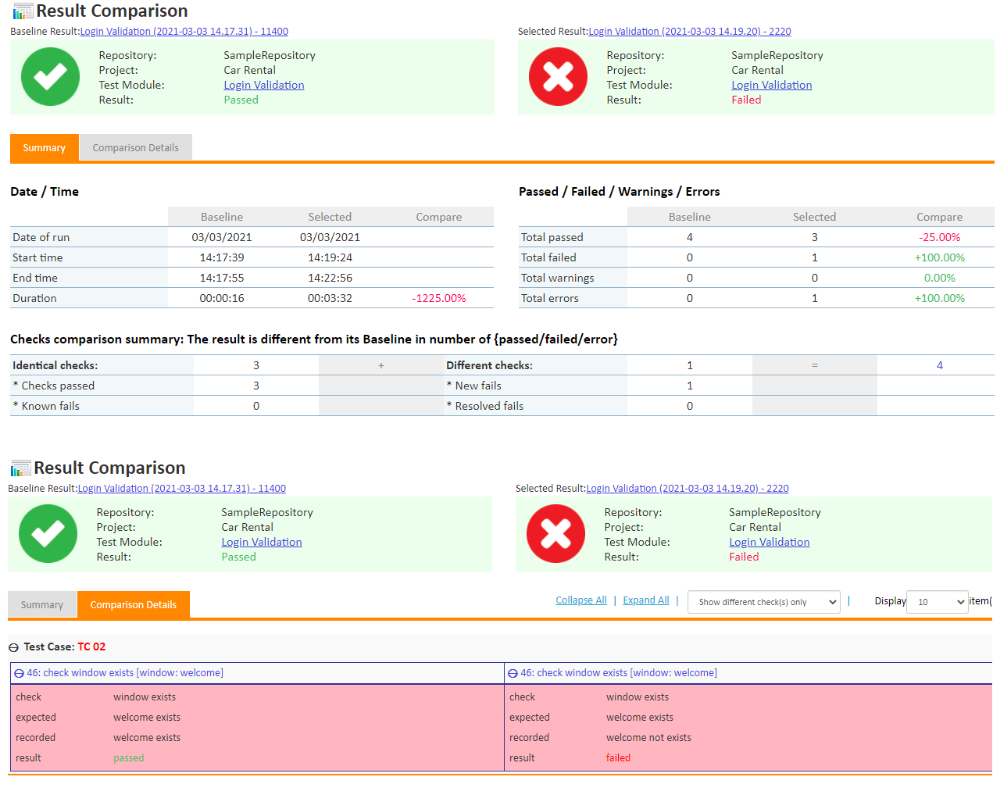The image size is (1000, 800).
Task: Open upper Selected Result link ending 2220
Action: pyautogui.click(x=689, y=31)
